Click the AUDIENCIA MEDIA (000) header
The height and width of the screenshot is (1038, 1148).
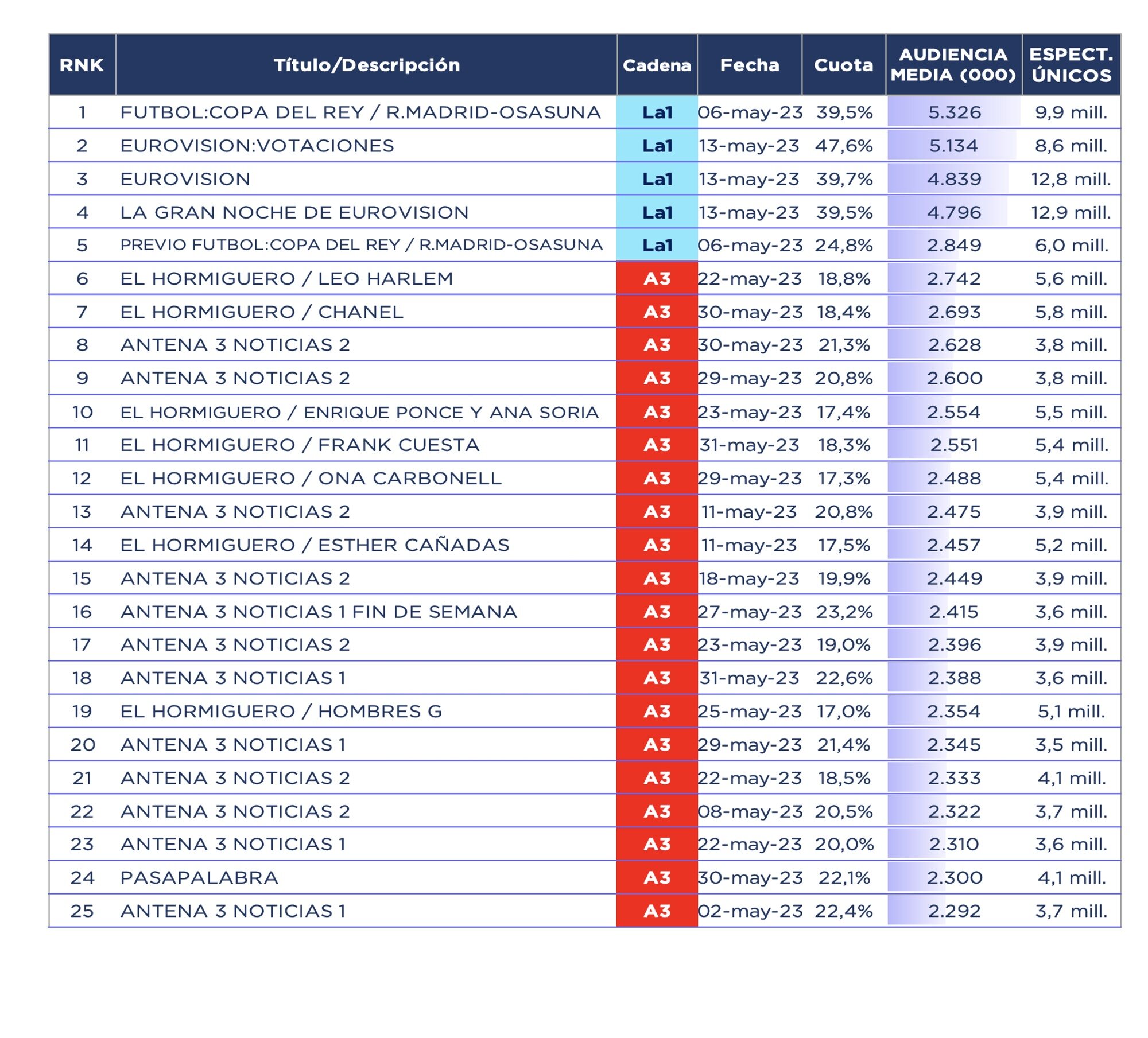point(953,65)
